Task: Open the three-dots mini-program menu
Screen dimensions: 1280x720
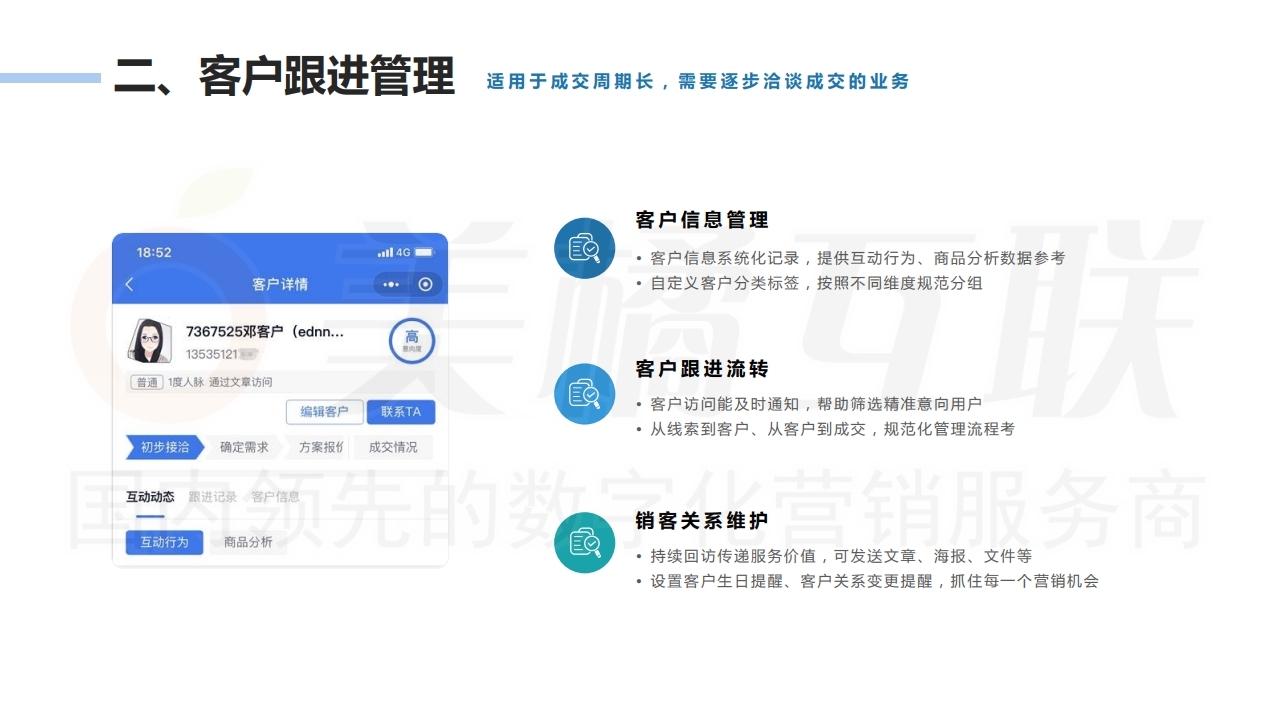Action: (391, 285)
